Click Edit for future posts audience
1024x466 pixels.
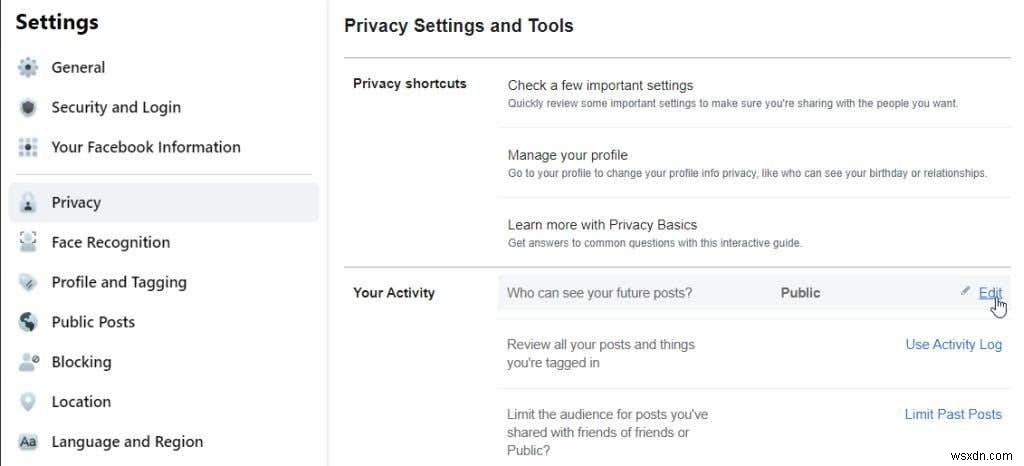(x=990, y=293)
